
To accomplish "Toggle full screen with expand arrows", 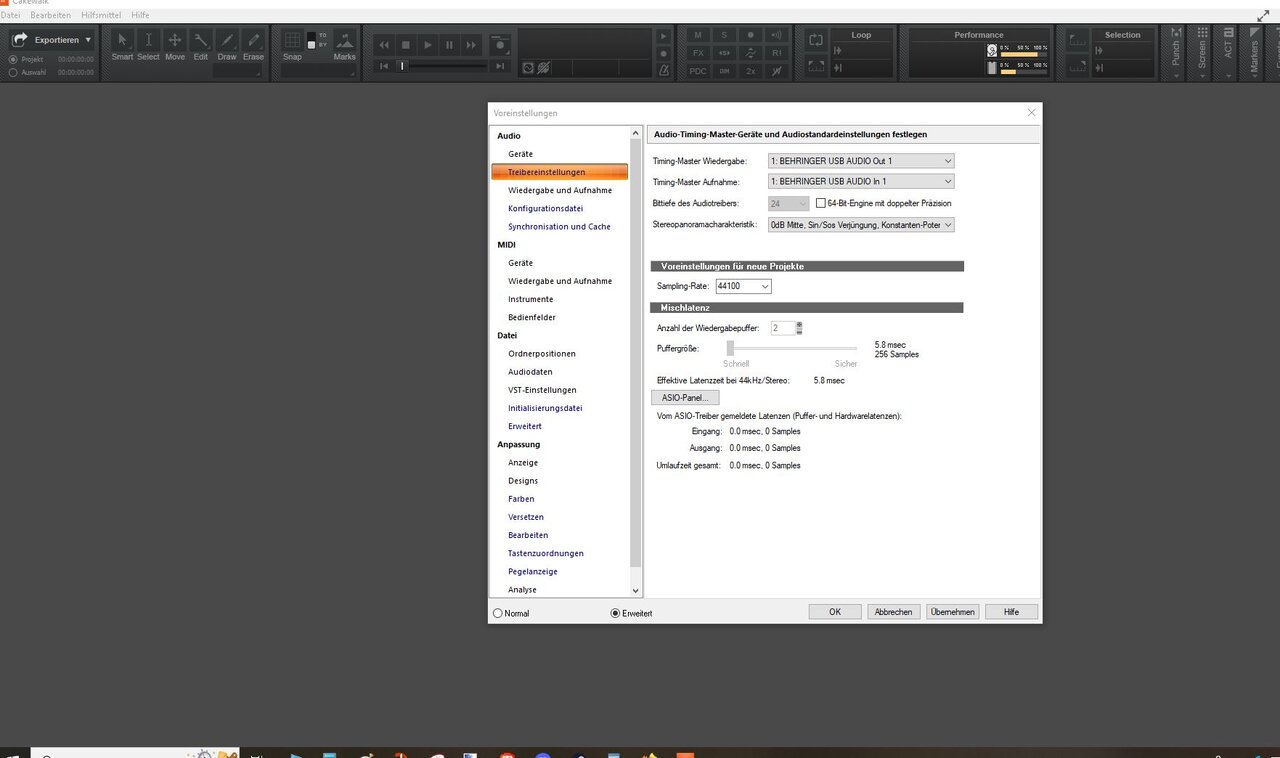I will 1263,16.
